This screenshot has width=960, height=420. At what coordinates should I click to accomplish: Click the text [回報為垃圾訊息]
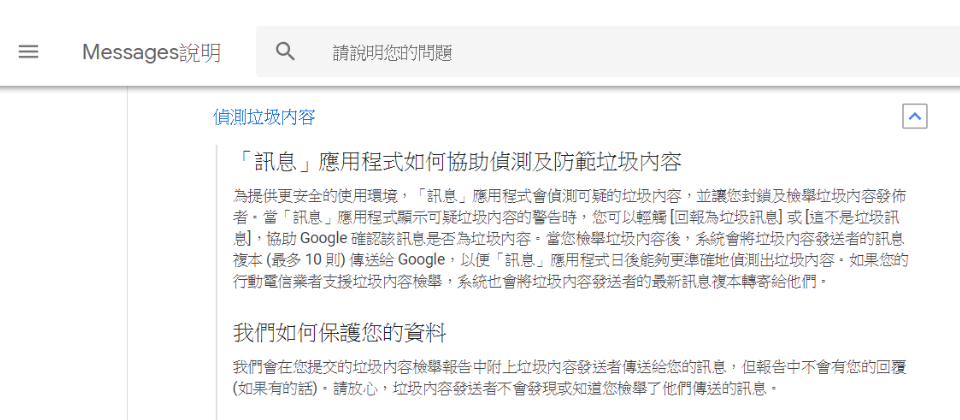pos(728,218)
